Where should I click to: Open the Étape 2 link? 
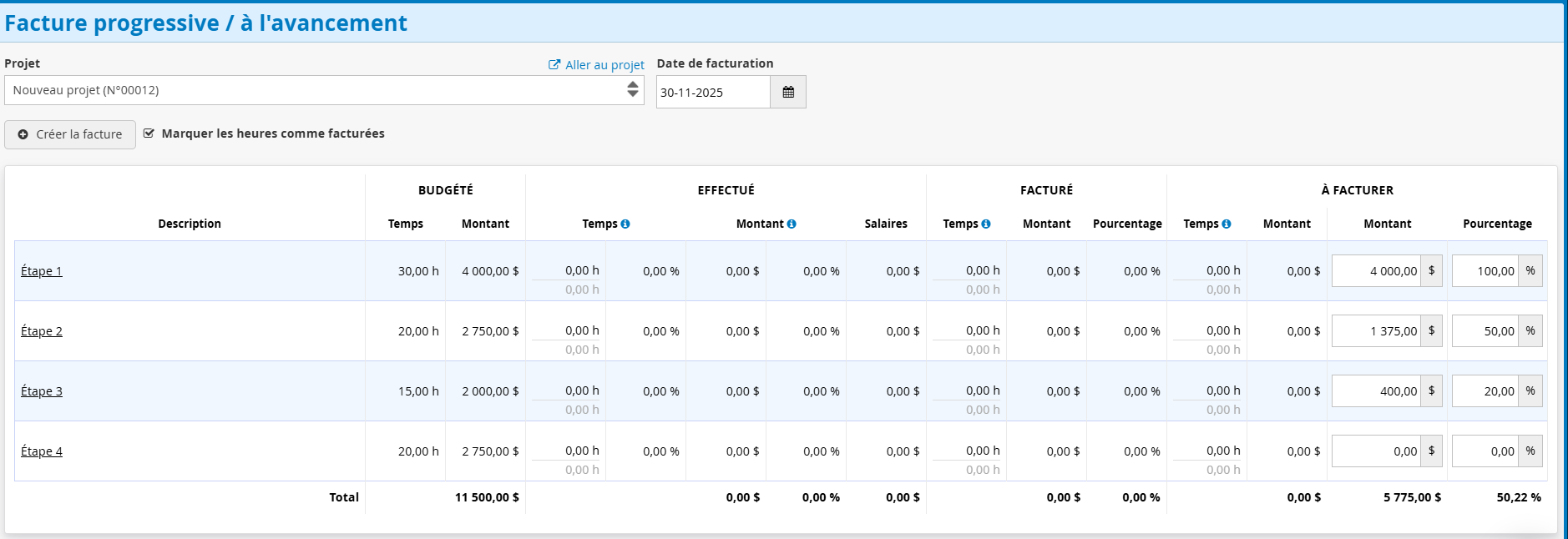coord(42,331)
